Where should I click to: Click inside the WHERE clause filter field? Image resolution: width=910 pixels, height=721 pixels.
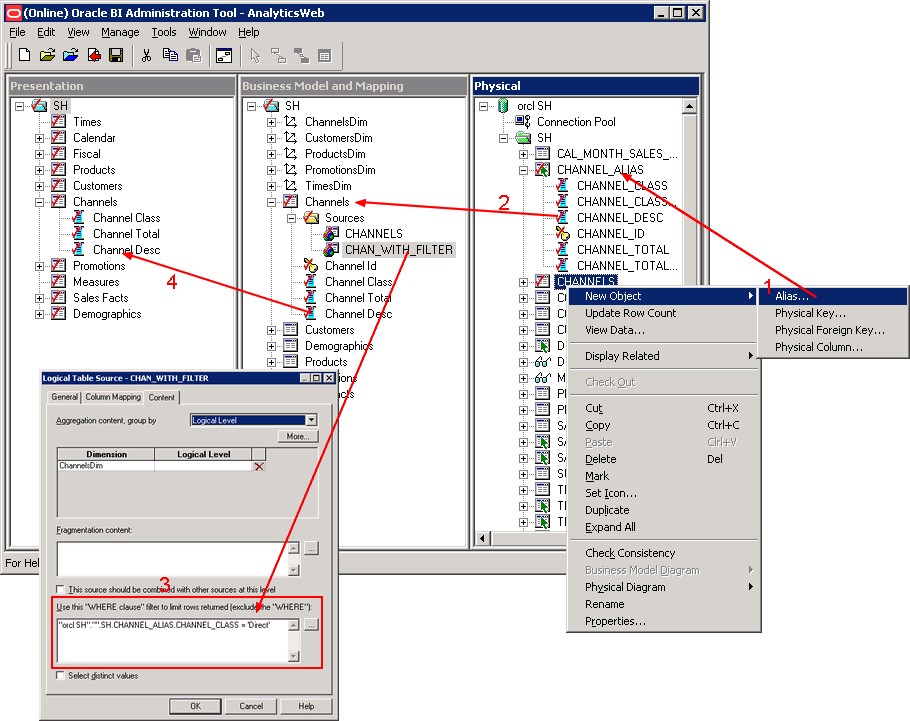pos(173,640)
